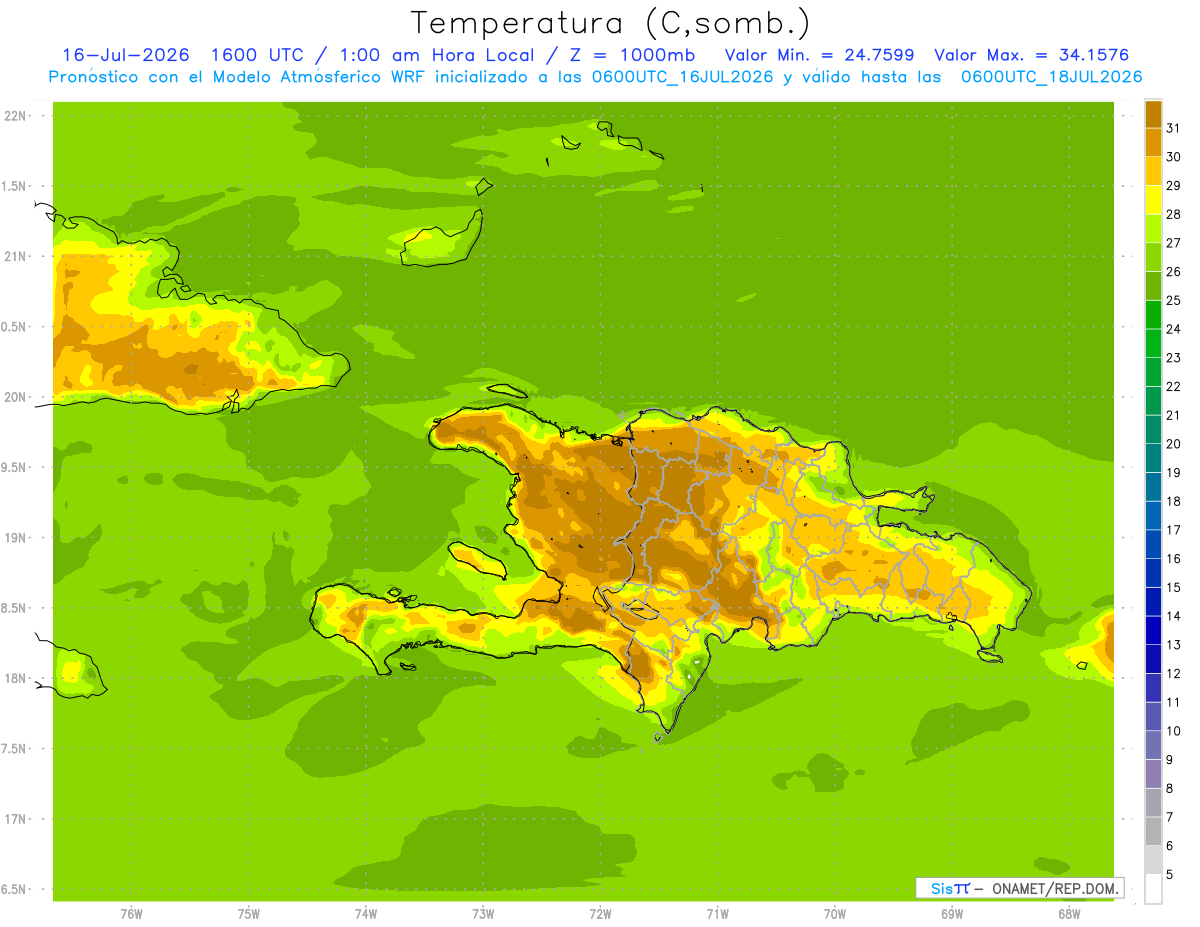Click the gray swatch between 6 and 7
The image size is (1200, 927).
point(1153,831)
